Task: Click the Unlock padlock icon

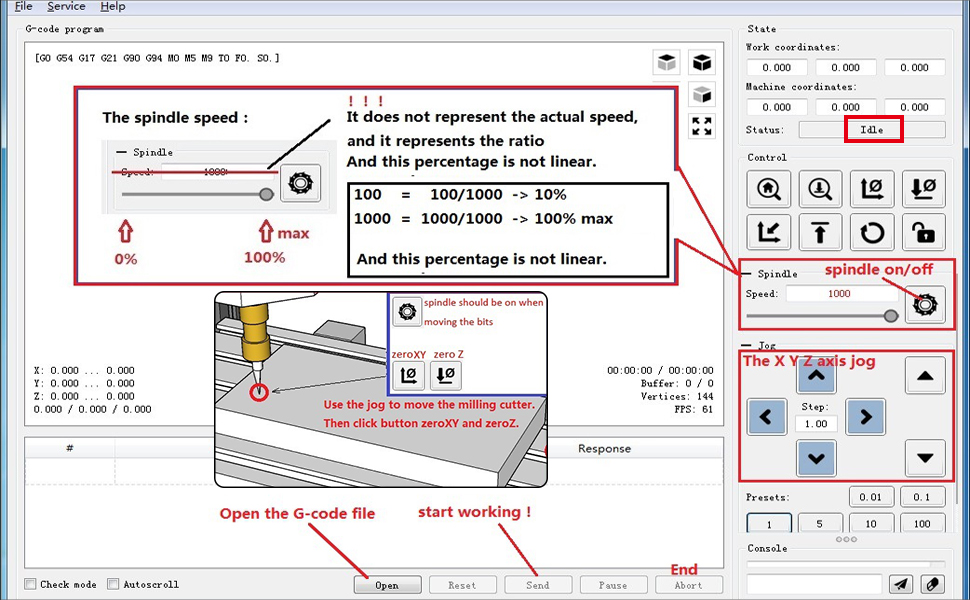Action: 924,233
